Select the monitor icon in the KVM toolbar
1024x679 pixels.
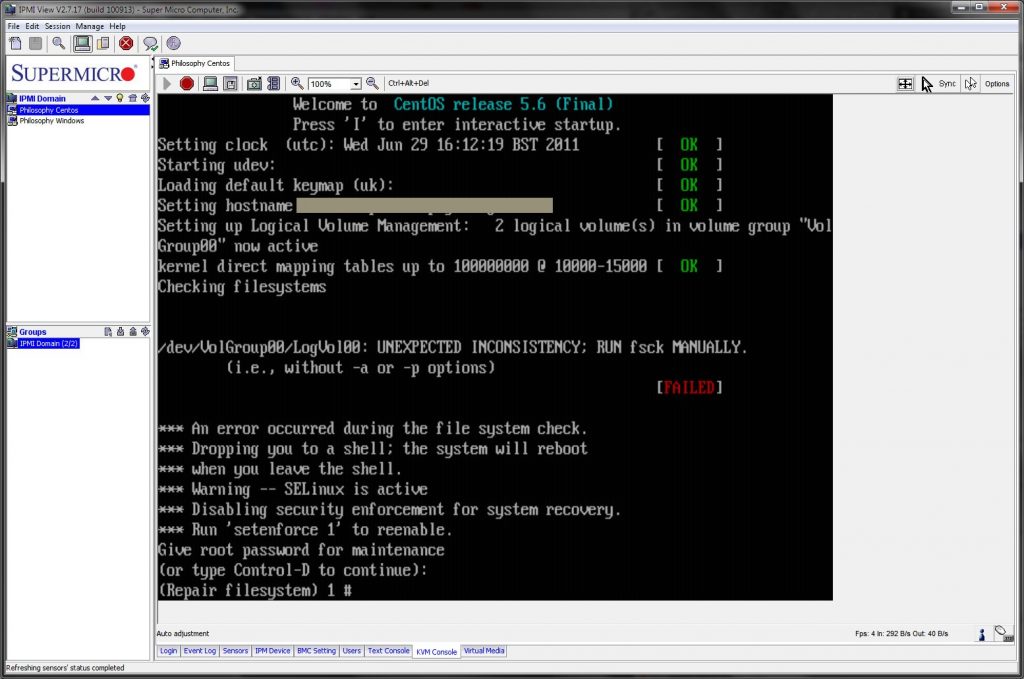(209, 84)
